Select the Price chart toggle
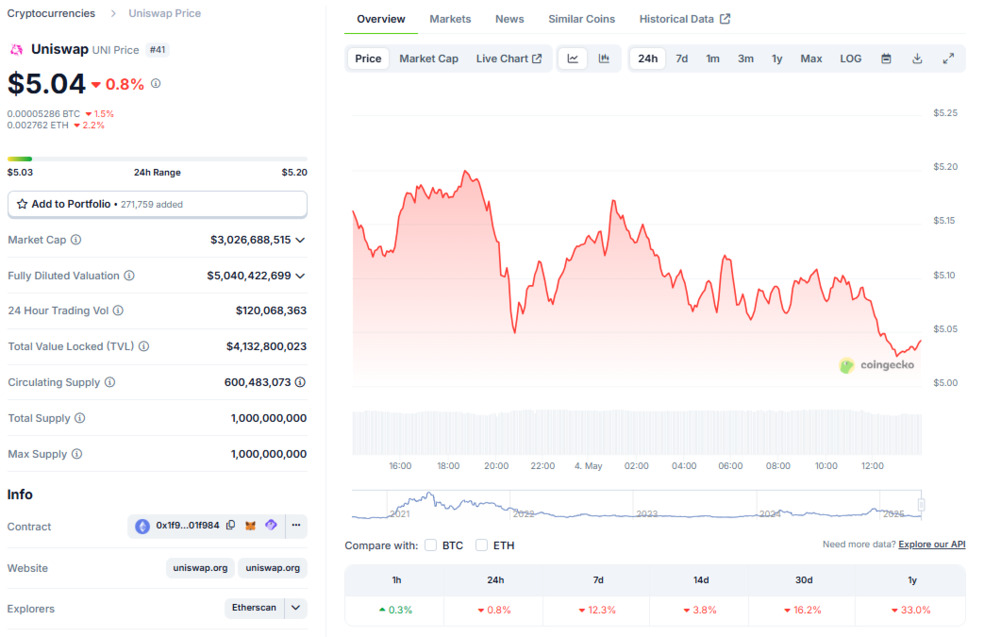Screen dimensions: 984x637 (x=368, y=58)
